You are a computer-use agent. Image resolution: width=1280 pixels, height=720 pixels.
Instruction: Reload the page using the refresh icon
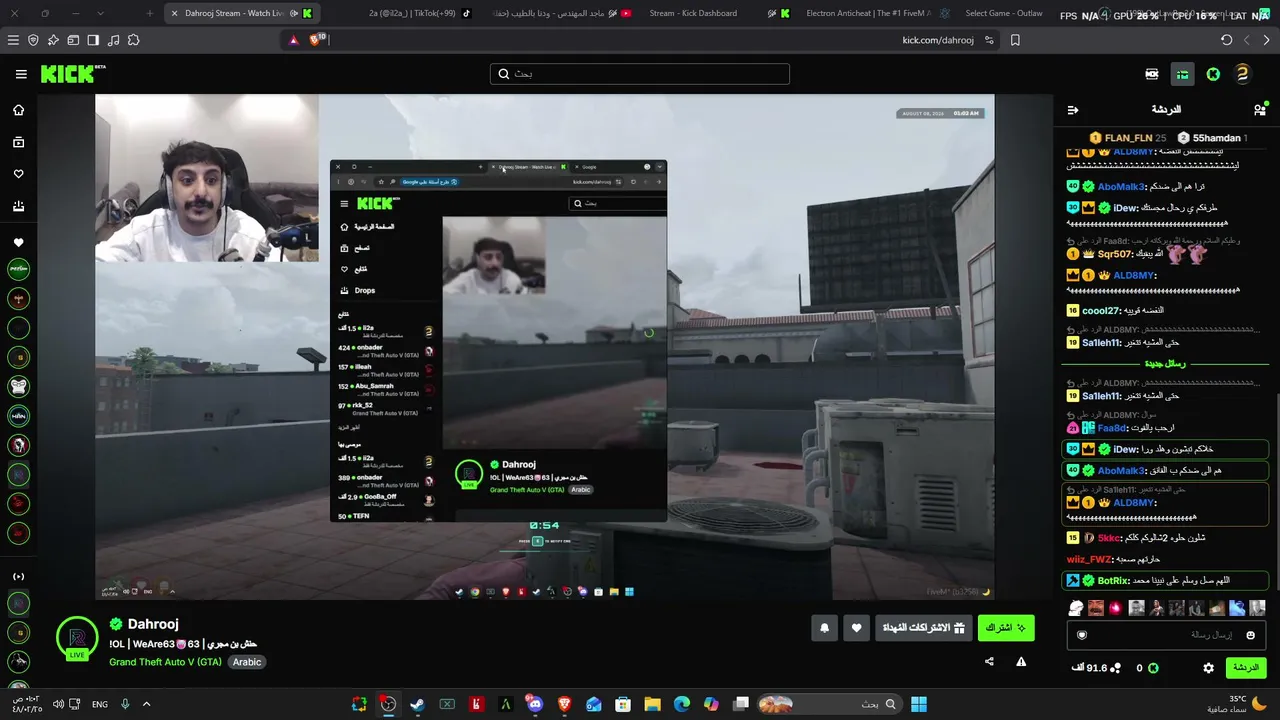pyautogui.click(x=1227, y=40)
